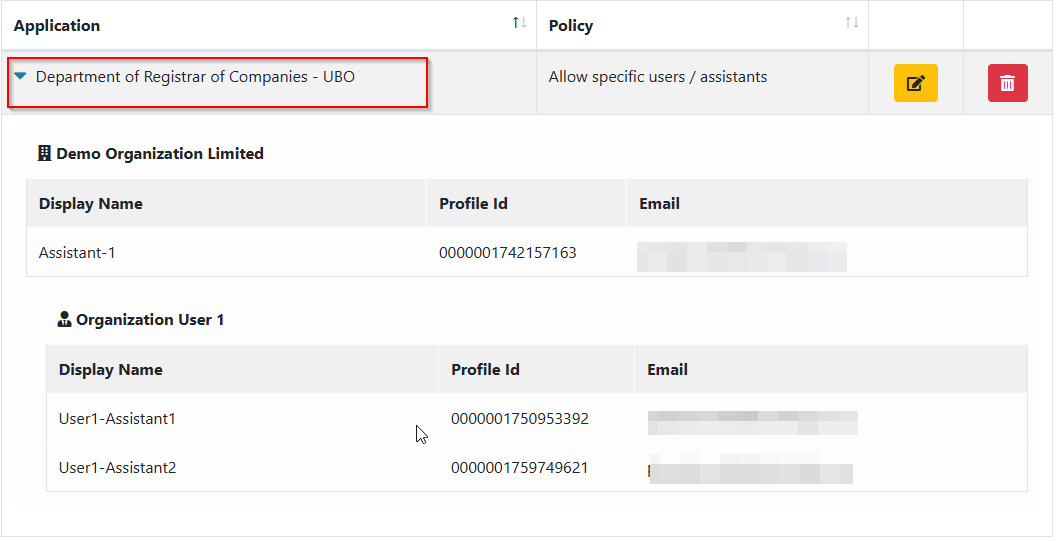This screenshot has height=541, width=1063.
Task: Collapse the Department of Registrar row arrow
Action: [20, 76]
